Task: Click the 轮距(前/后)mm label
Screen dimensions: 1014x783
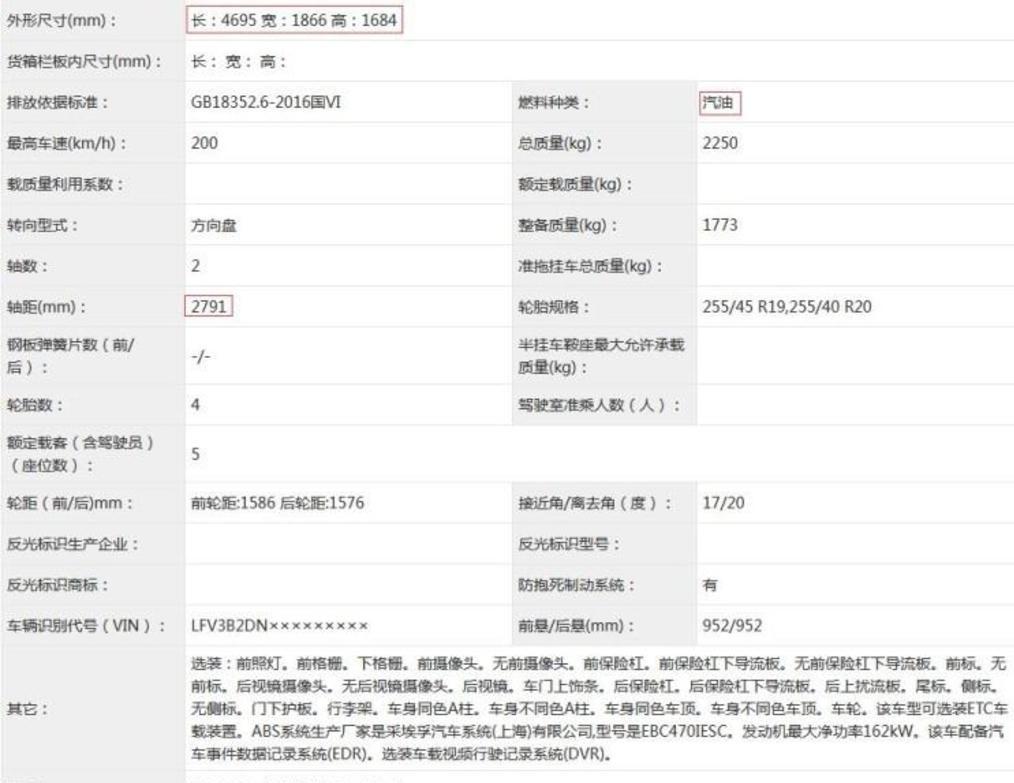Action: [70, 503]
